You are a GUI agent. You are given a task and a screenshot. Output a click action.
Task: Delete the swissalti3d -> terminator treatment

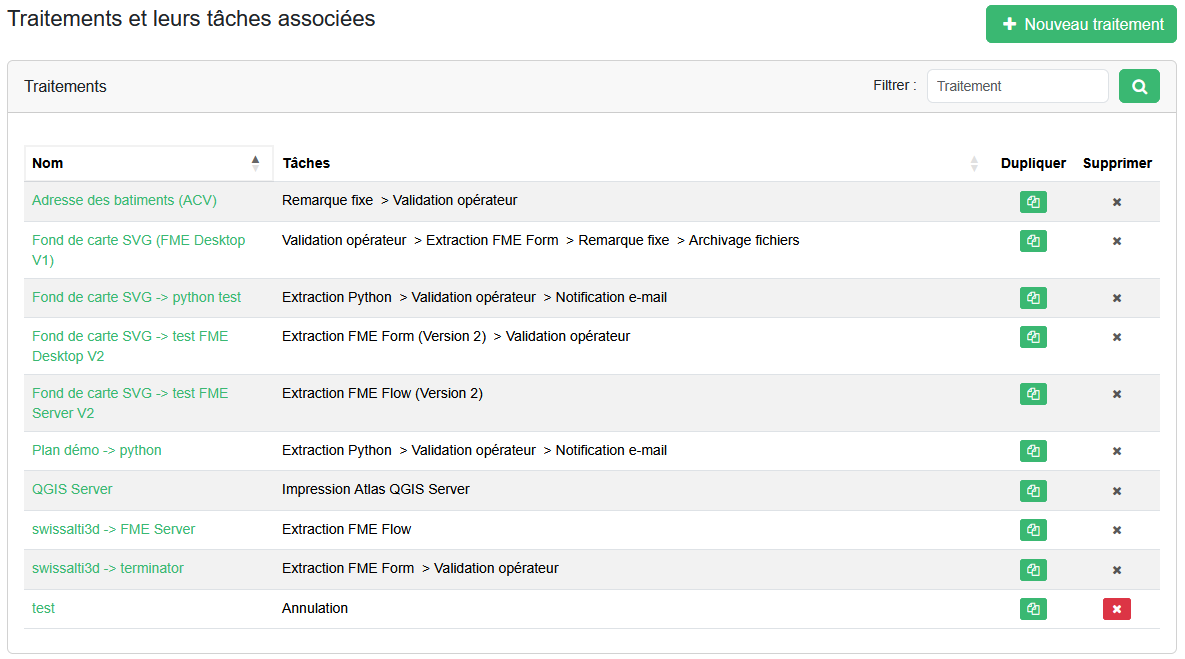click(1117, 569)
